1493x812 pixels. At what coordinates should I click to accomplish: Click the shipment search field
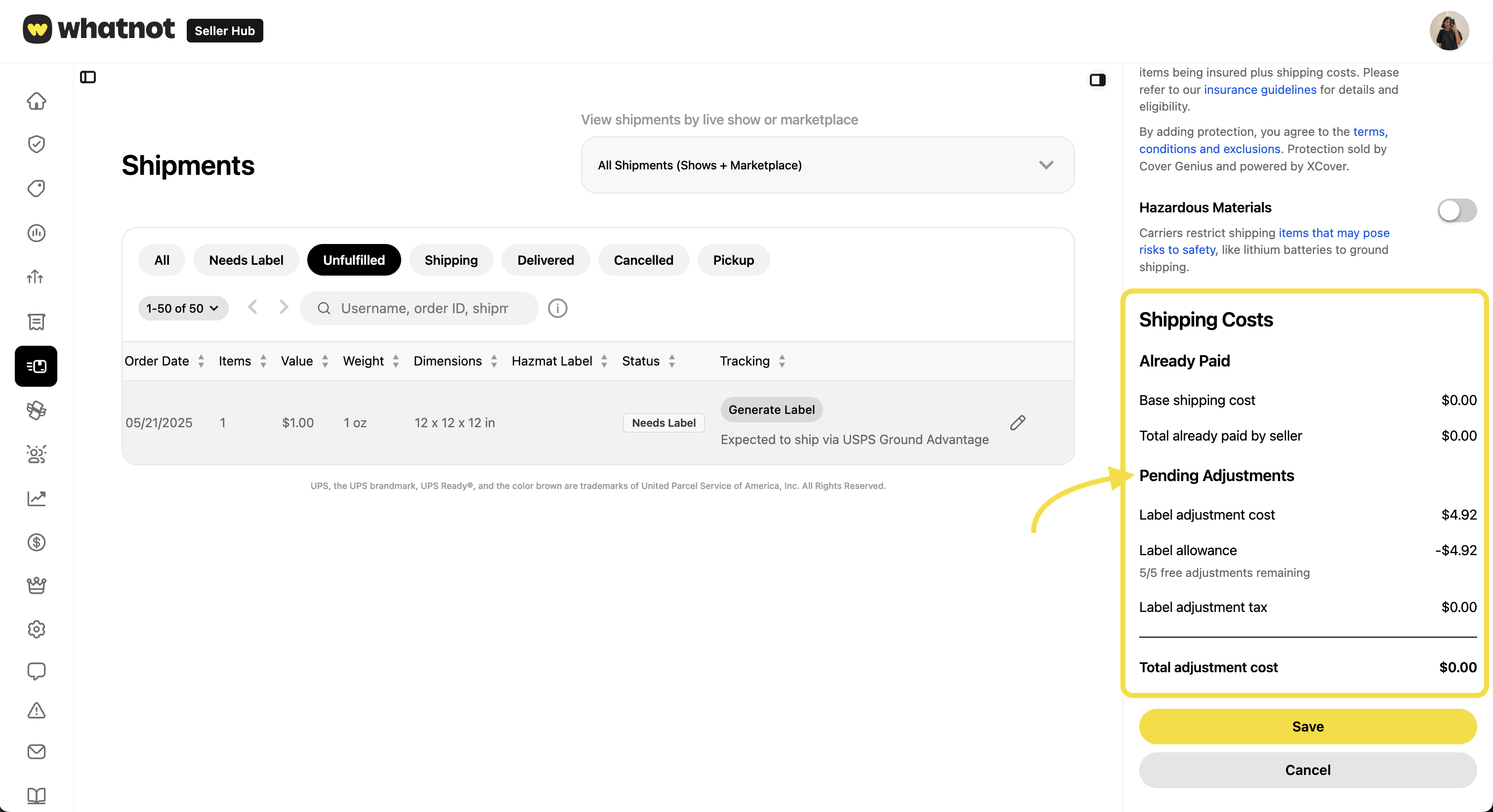[419, 308]
